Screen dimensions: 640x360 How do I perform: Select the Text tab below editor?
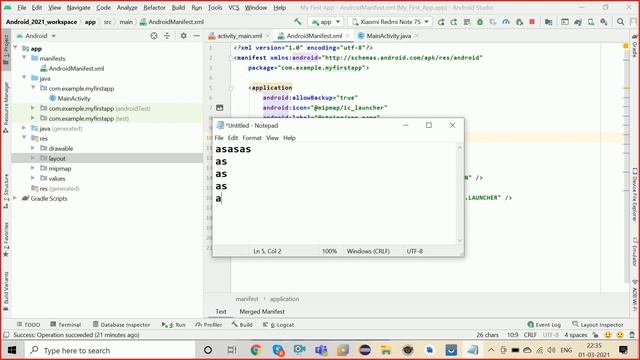221,311
